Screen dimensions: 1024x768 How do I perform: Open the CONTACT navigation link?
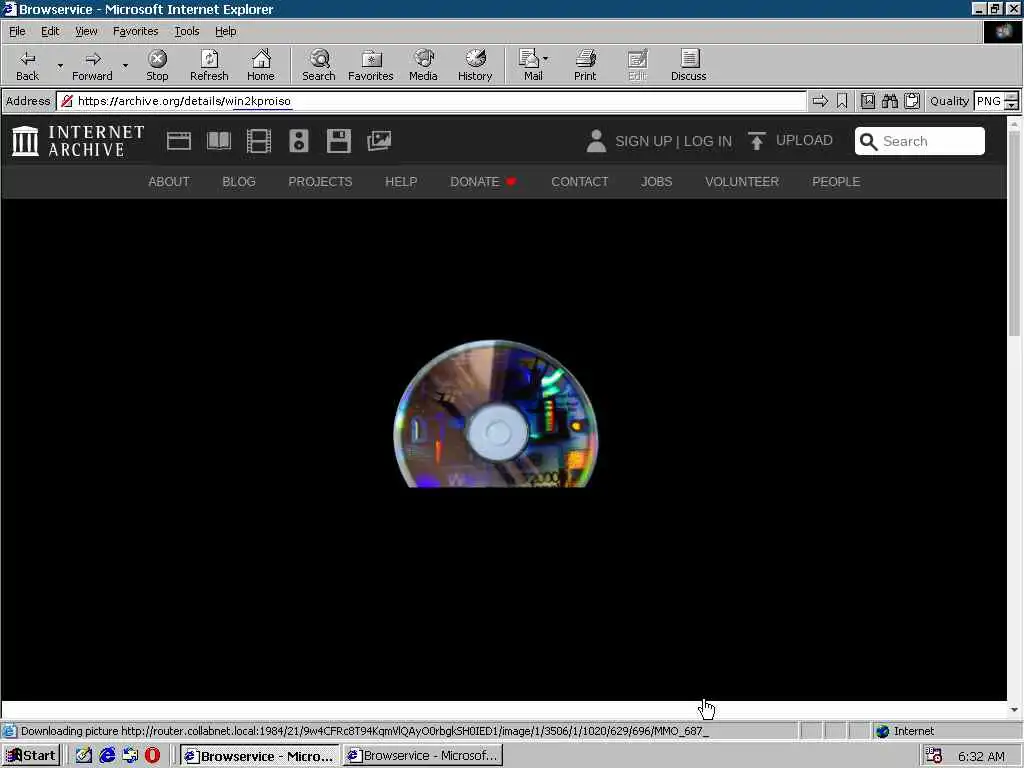click(579, 182)
